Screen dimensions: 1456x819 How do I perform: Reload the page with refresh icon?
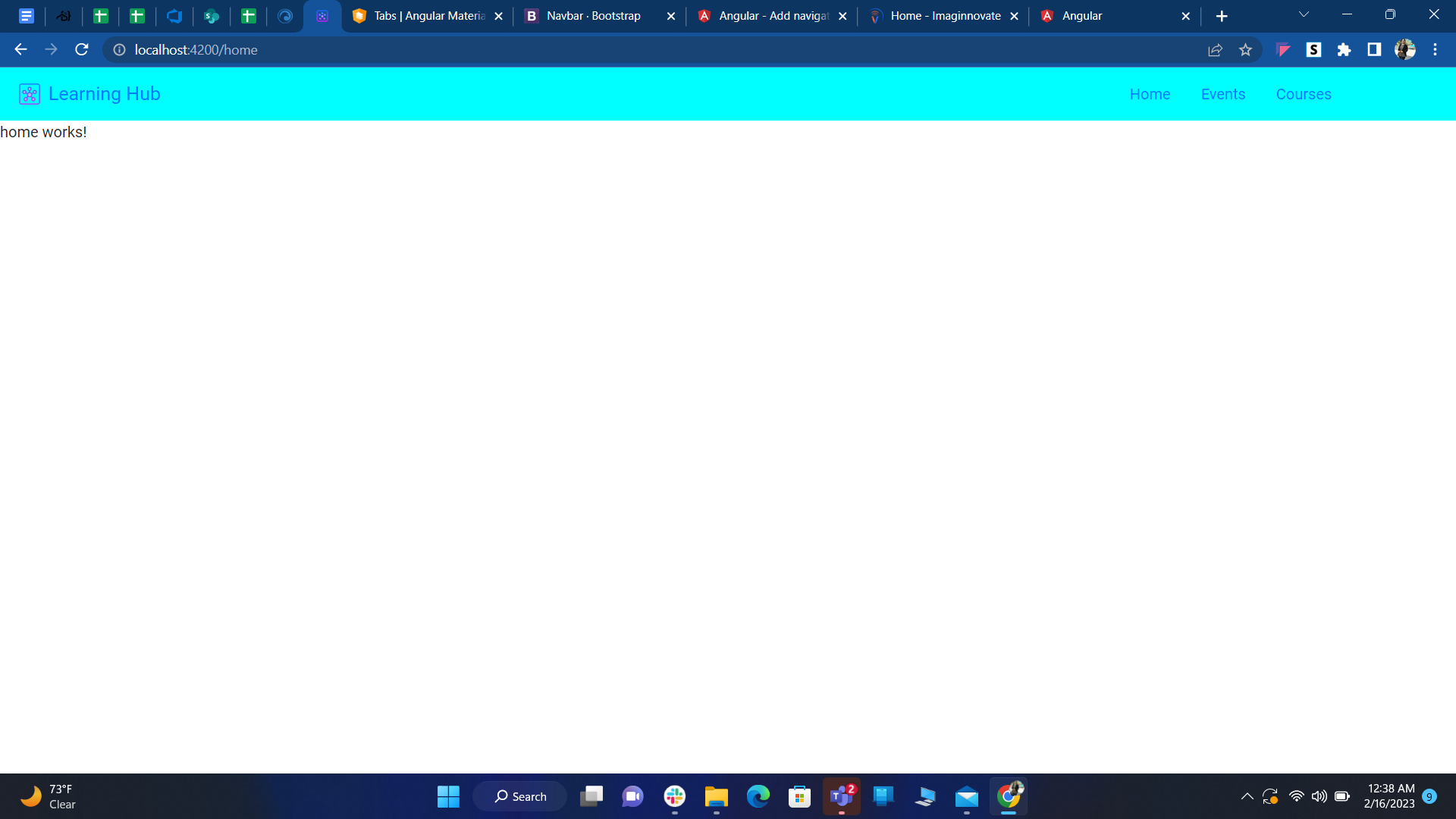(82, 50)
